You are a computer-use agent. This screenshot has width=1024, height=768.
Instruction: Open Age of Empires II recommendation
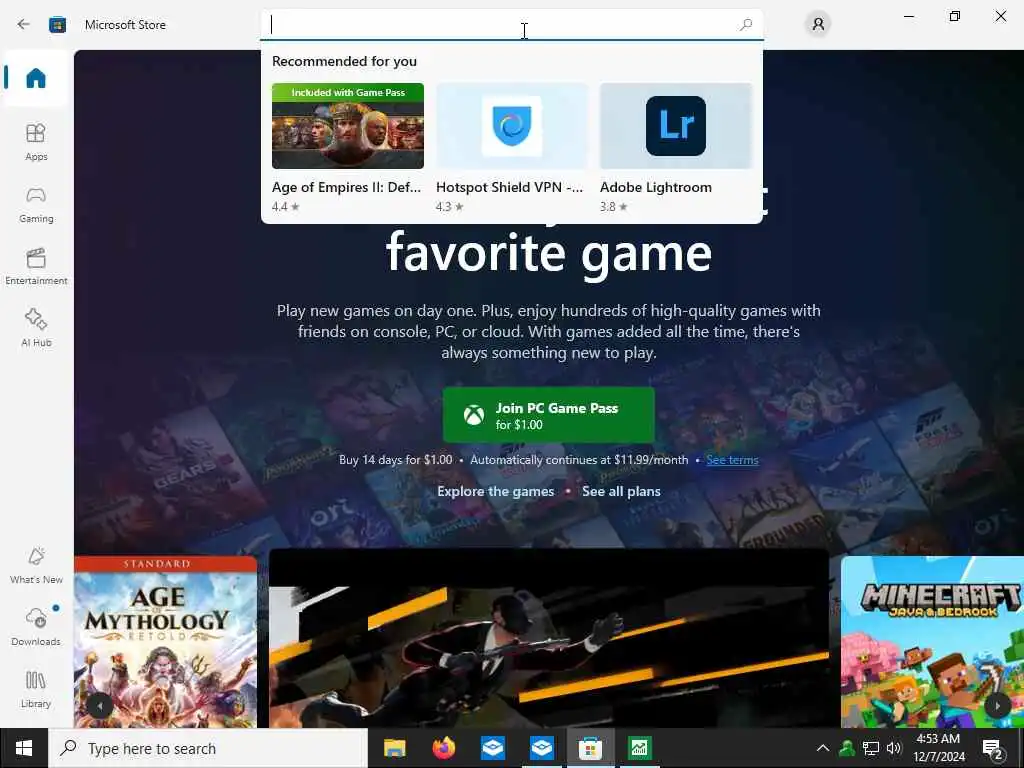click(x=347, y=148)
